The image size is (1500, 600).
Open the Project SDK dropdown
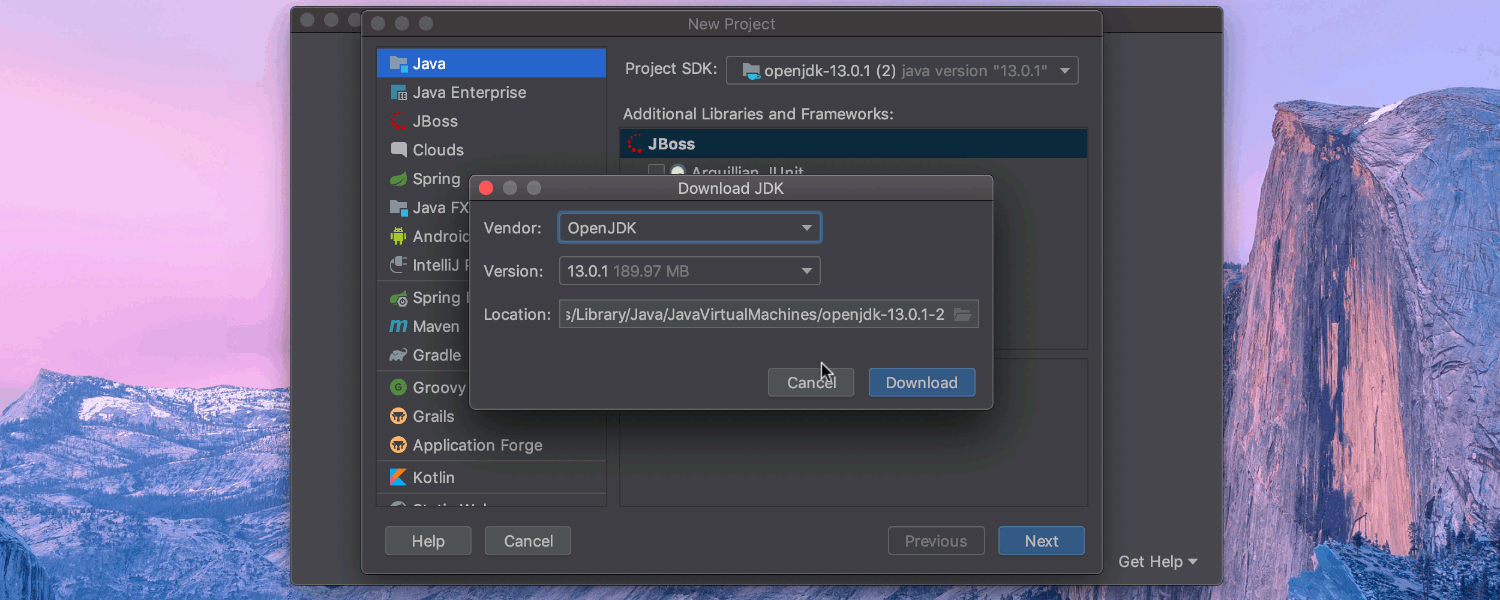[x=902, y=71]
